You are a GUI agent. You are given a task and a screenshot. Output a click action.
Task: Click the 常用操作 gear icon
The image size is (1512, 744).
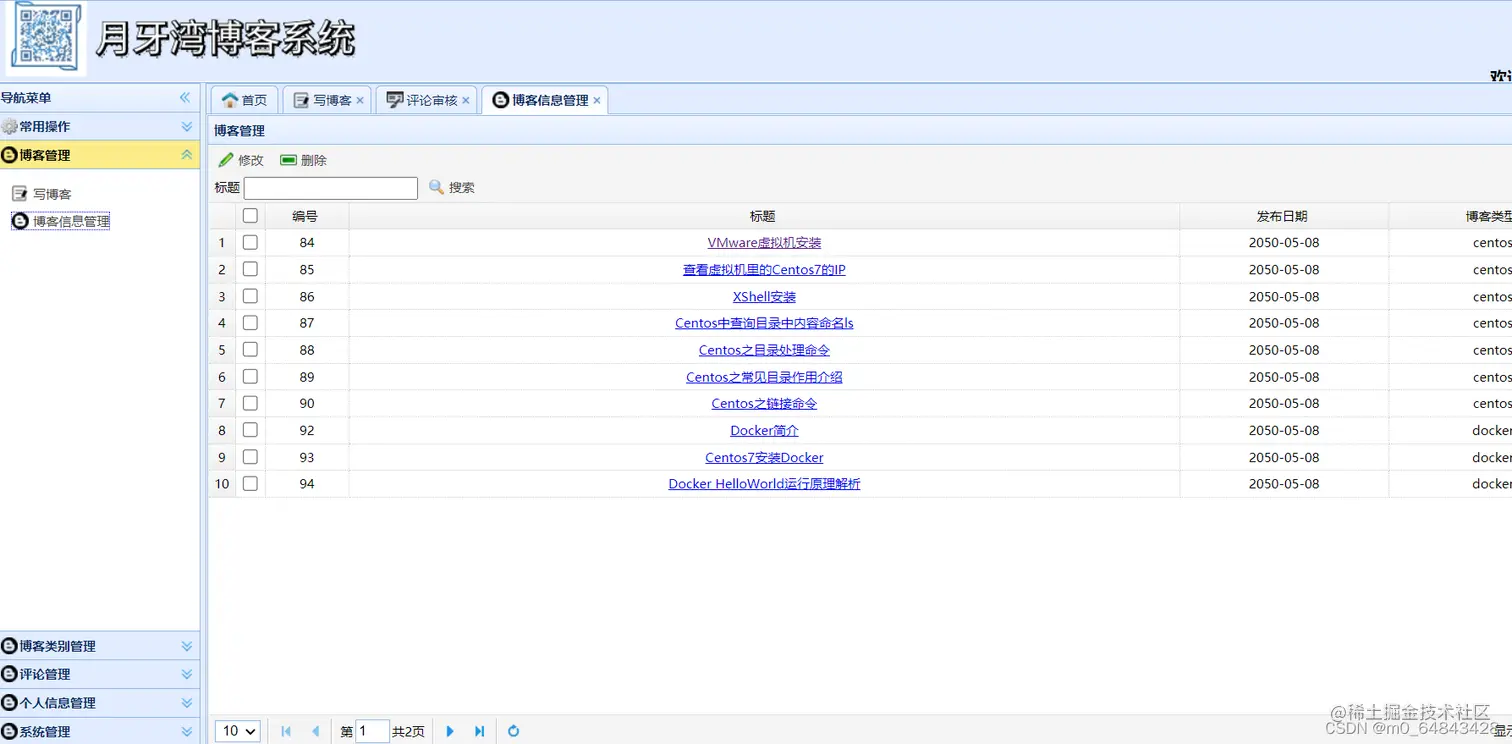(9, 127)
